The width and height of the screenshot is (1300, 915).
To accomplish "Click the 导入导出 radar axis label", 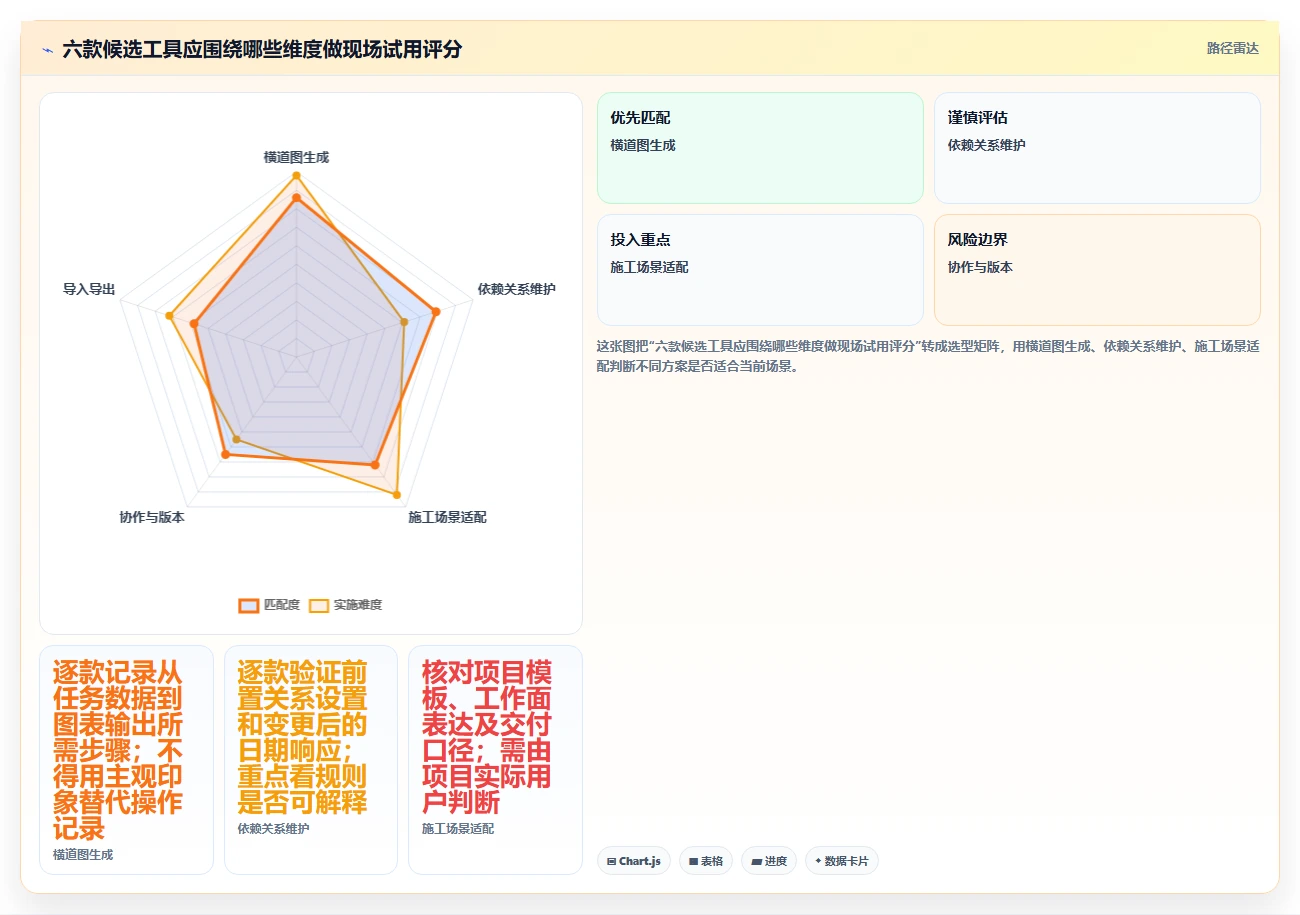I will [x=89, y=289].
